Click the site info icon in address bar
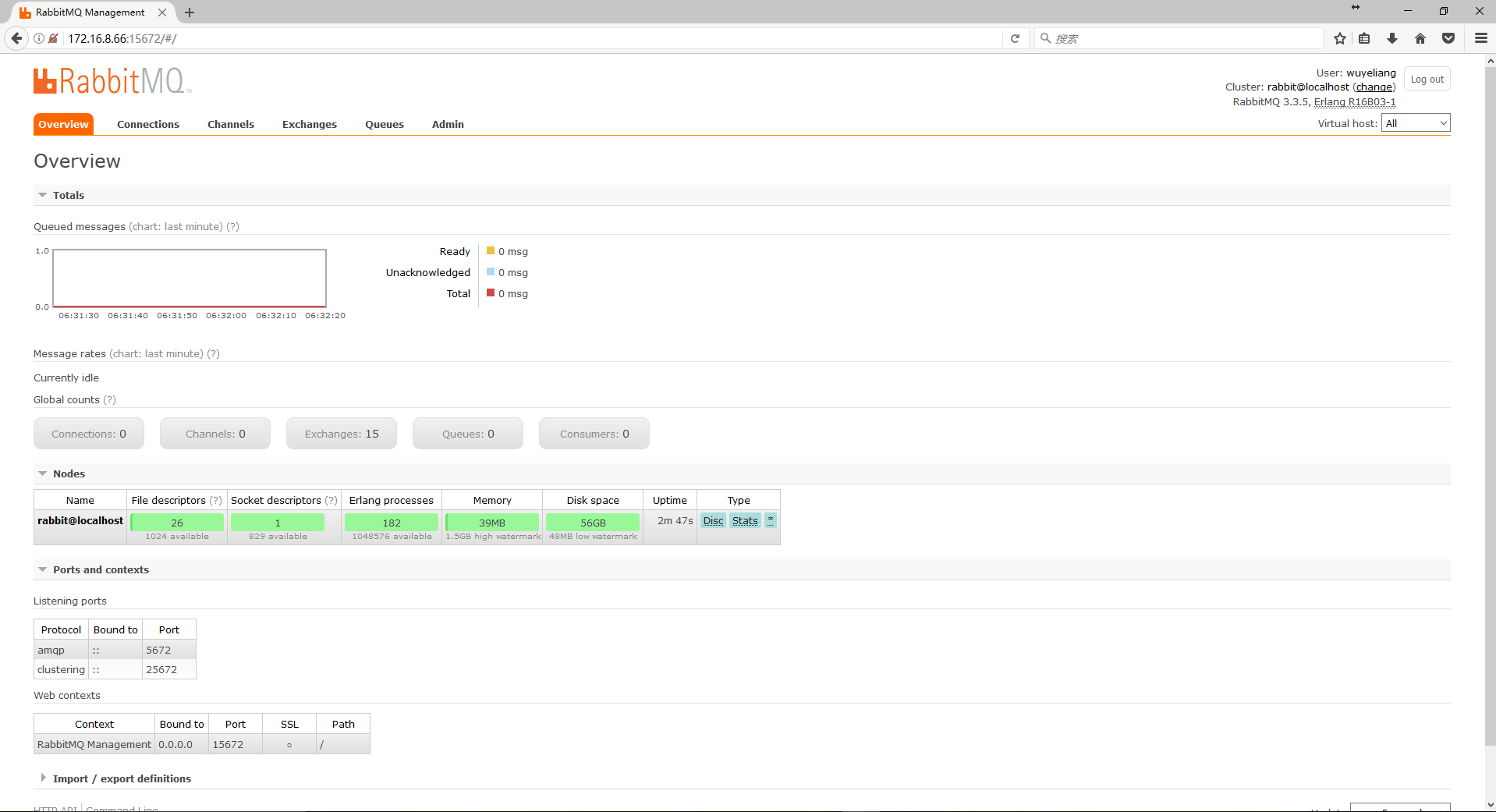Screen dimensions: 1496x812 coord(39,38)
